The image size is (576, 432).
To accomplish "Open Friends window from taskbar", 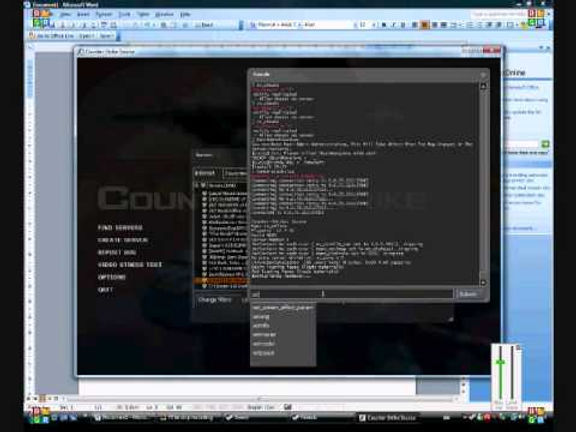I will pyautogui.click(x=306, y=418).
